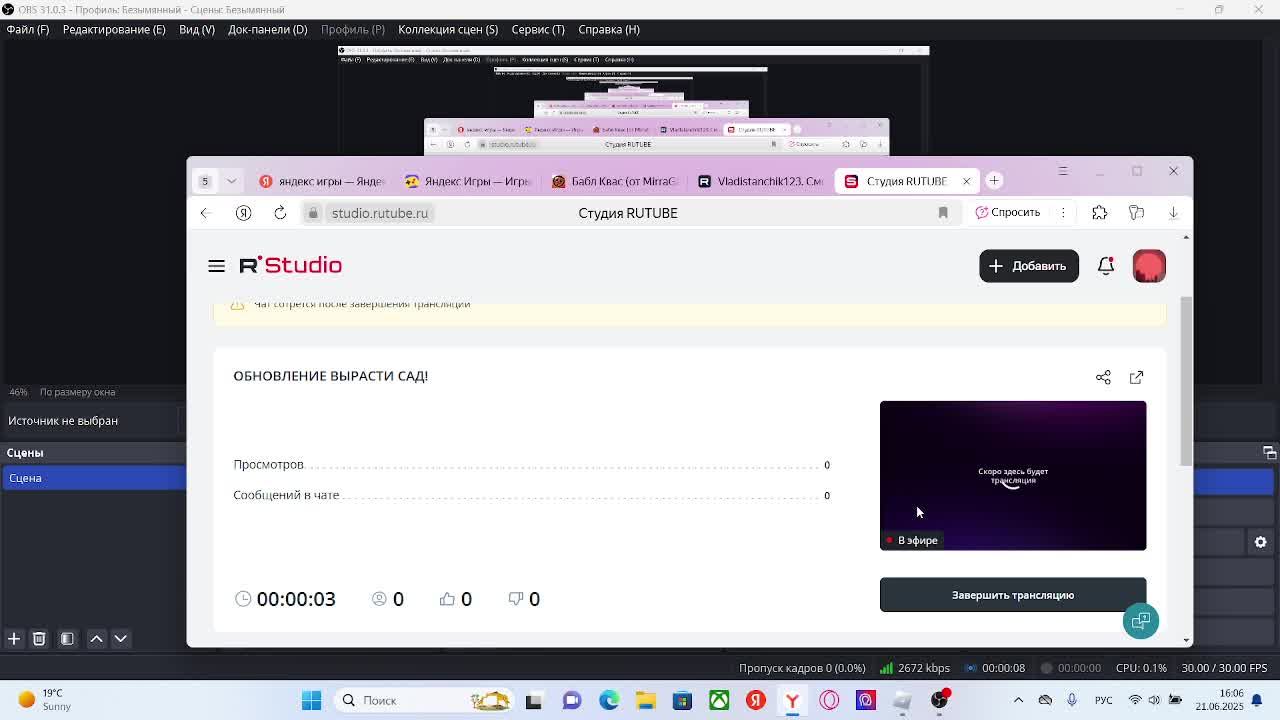This screenshot has width=1280, height=720.
Task: Open the red profile avatar
Action: [1149, 266]
